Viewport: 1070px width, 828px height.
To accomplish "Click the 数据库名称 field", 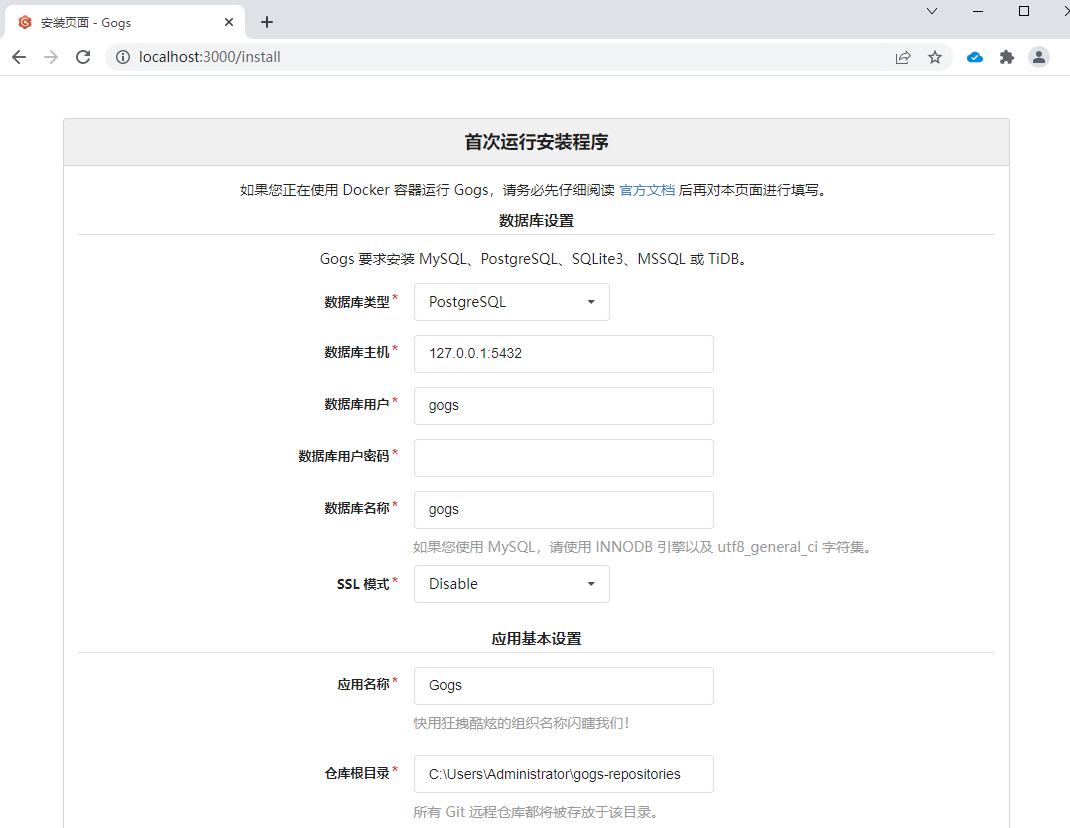I will pos(564,510).
